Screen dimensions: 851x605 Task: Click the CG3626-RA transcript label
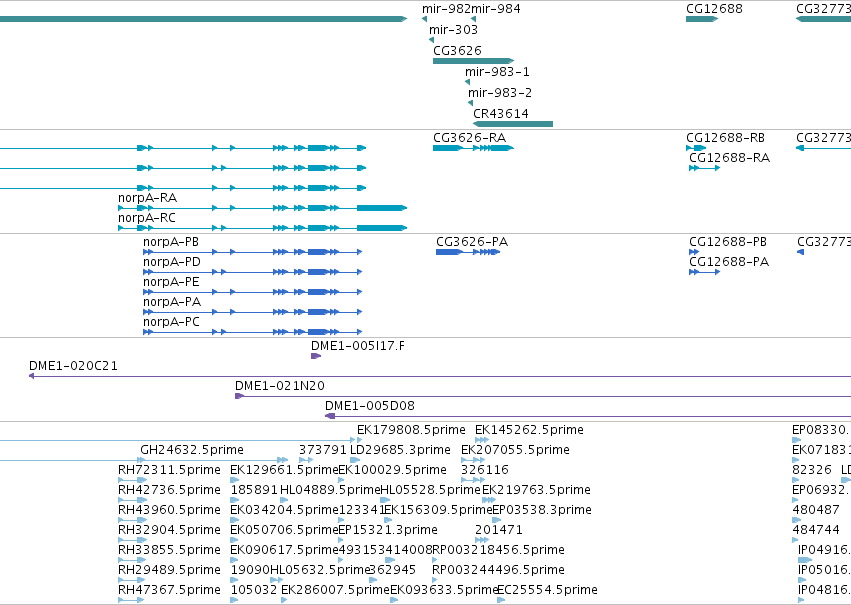point(469,138)
